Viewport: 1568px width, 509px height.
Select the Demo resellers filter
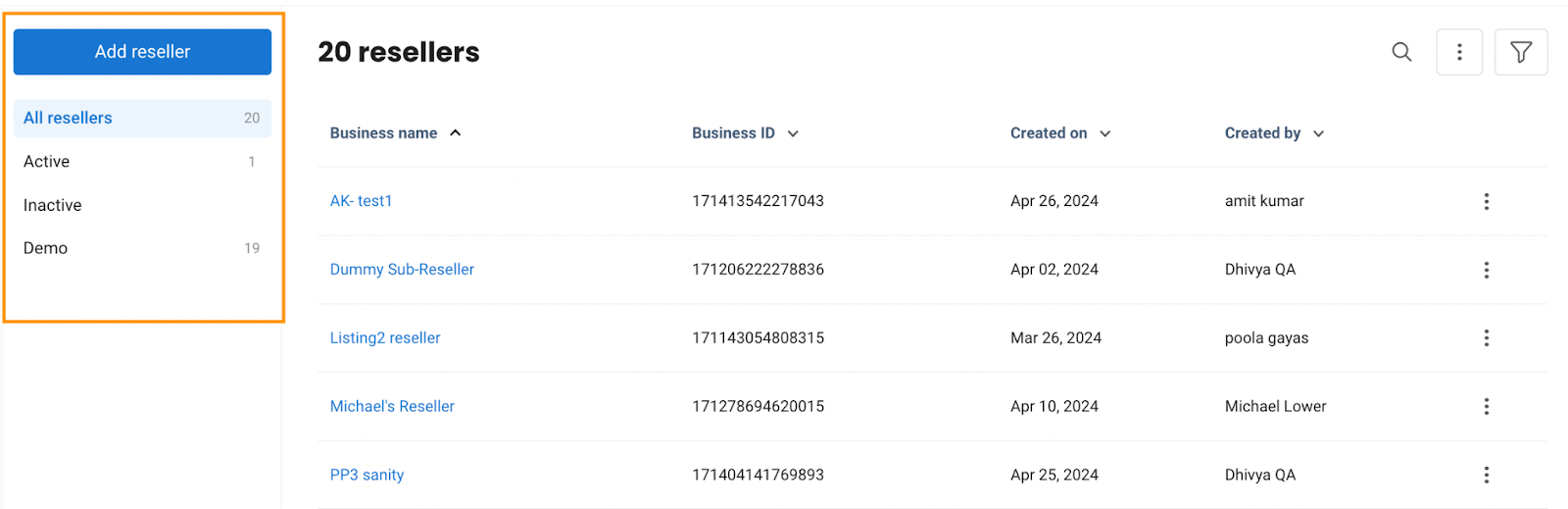[x=142, y=248]
